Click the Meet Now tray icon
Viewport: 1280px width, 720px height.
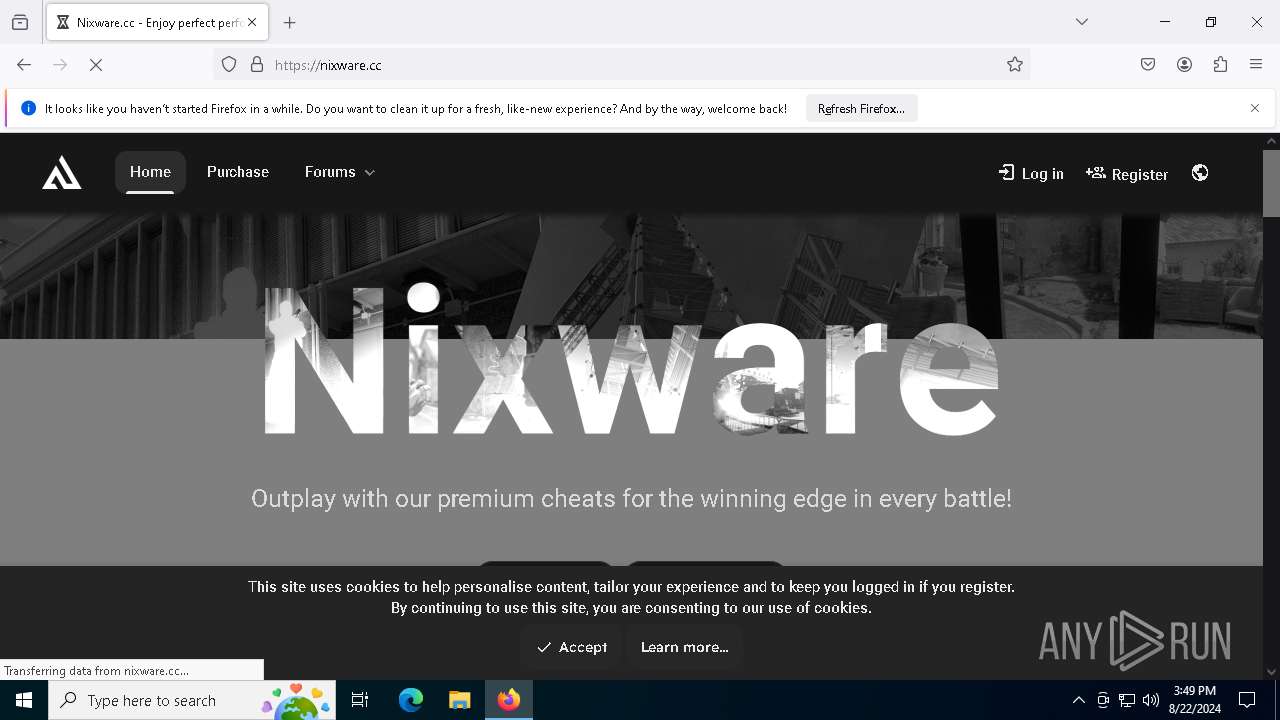click(1103, 700)
